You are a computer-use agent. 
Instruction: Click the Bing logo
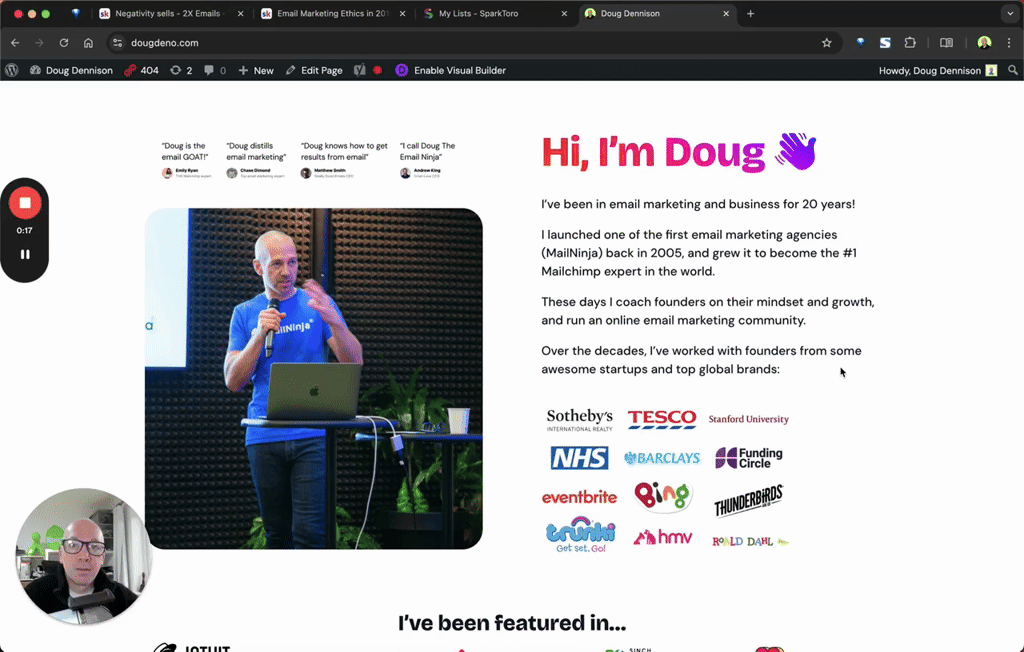tap(663, 495)
